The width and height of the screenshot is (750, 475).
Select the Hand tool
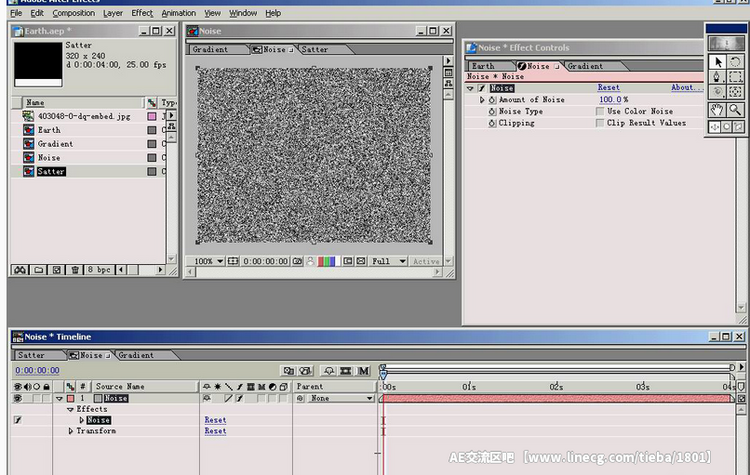pyautogui.click(x=717, y=110)
